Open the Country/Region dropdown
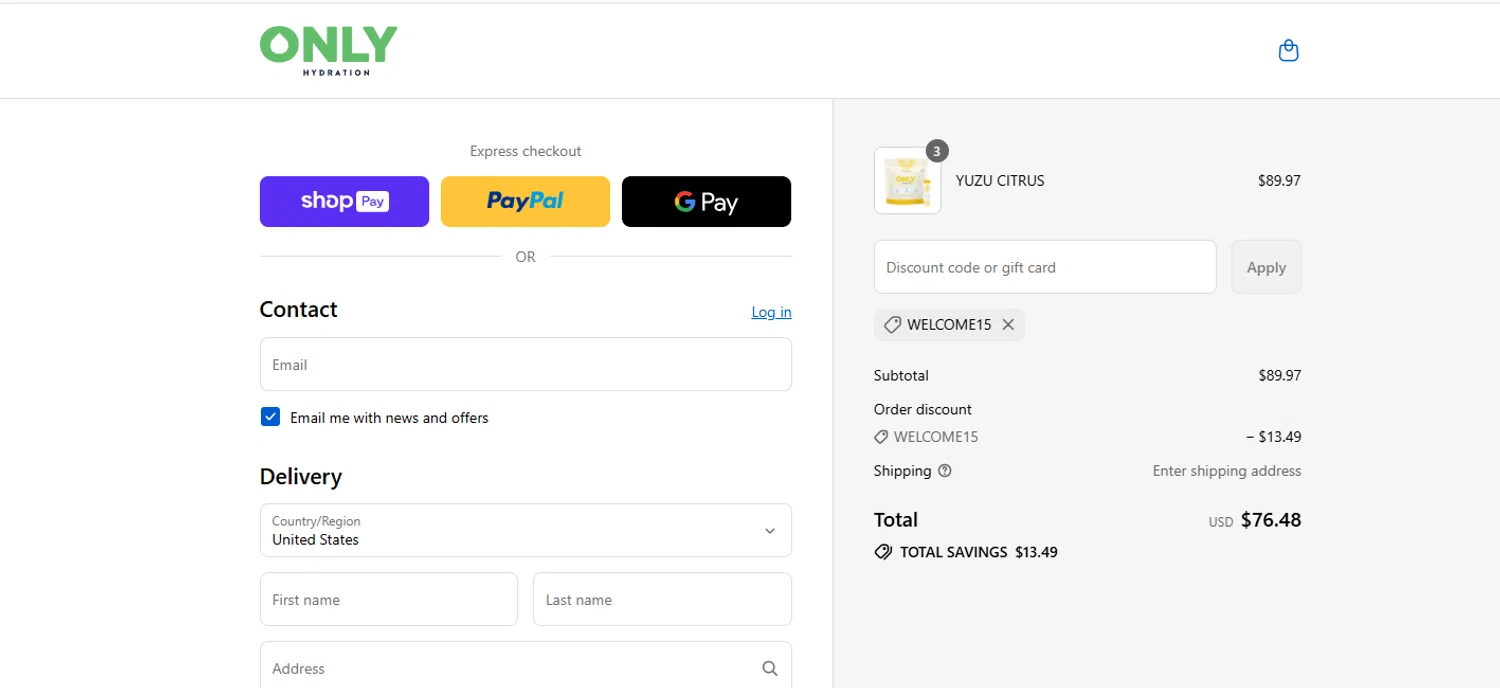The width and height of the screenshot is (1500, 688). [525, 530]
